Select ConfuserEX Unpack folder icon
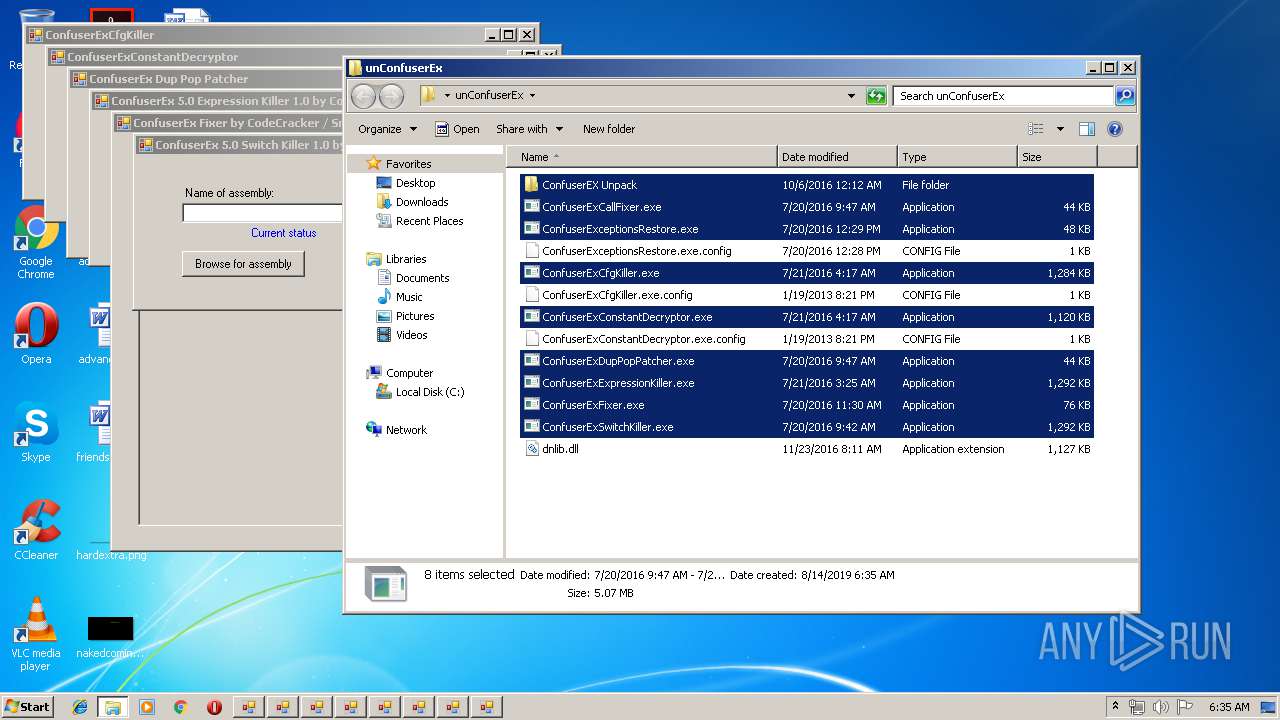This screenshot has height=720, width=1280. (x=532, y=185)
